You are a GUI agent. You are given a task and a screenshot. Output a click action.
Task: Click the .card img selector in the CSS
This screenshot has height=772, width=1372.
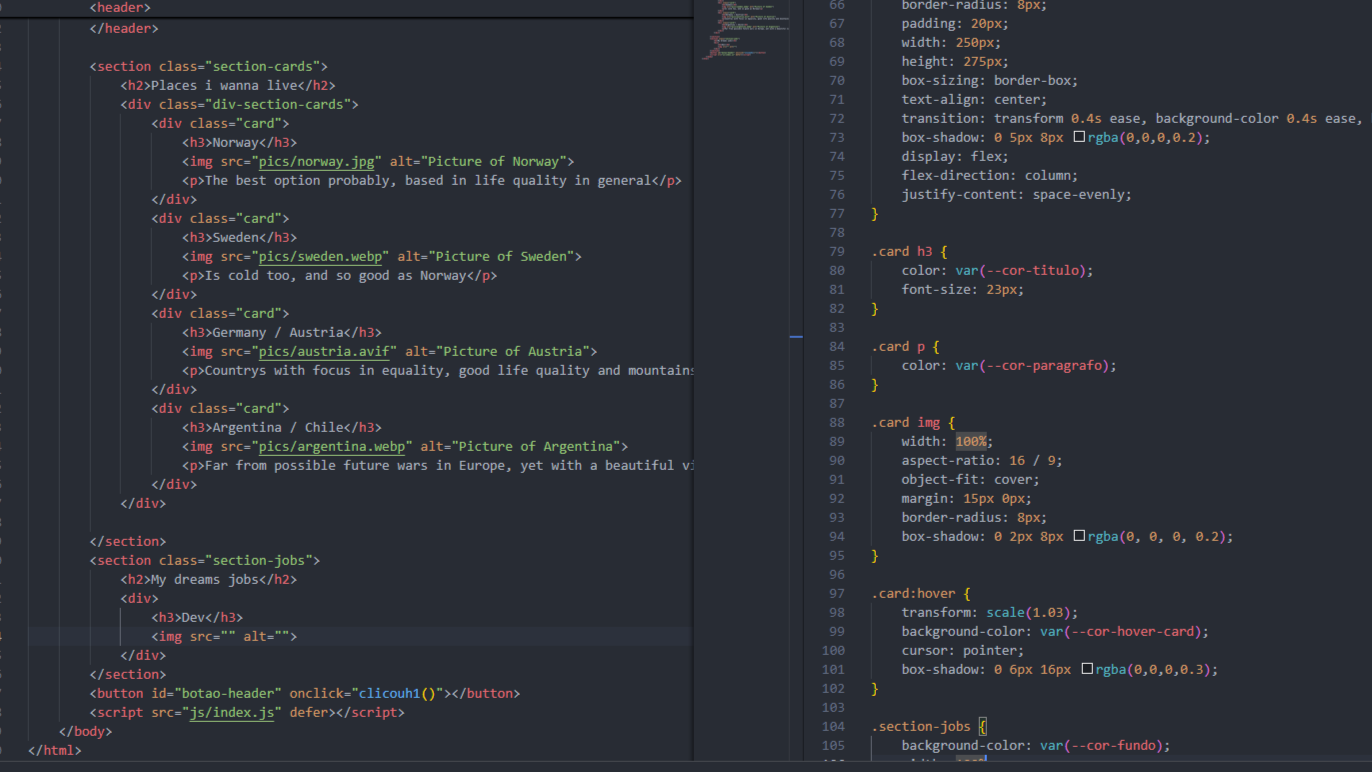click(905, 422)
